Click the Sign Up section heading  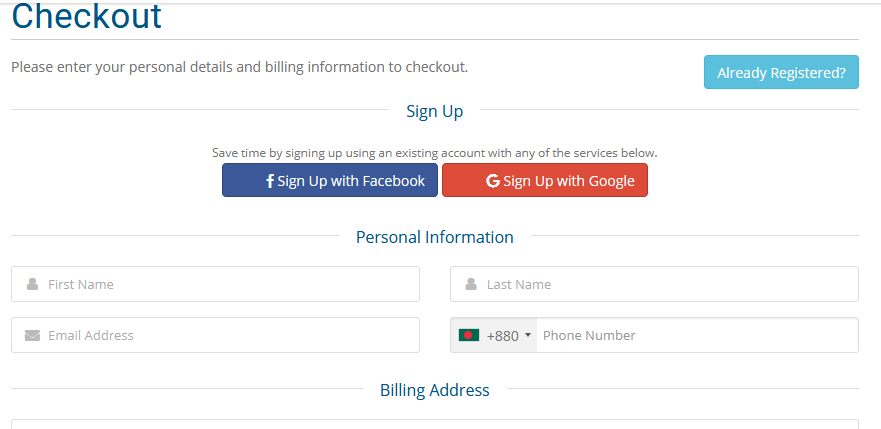[434, 111]
